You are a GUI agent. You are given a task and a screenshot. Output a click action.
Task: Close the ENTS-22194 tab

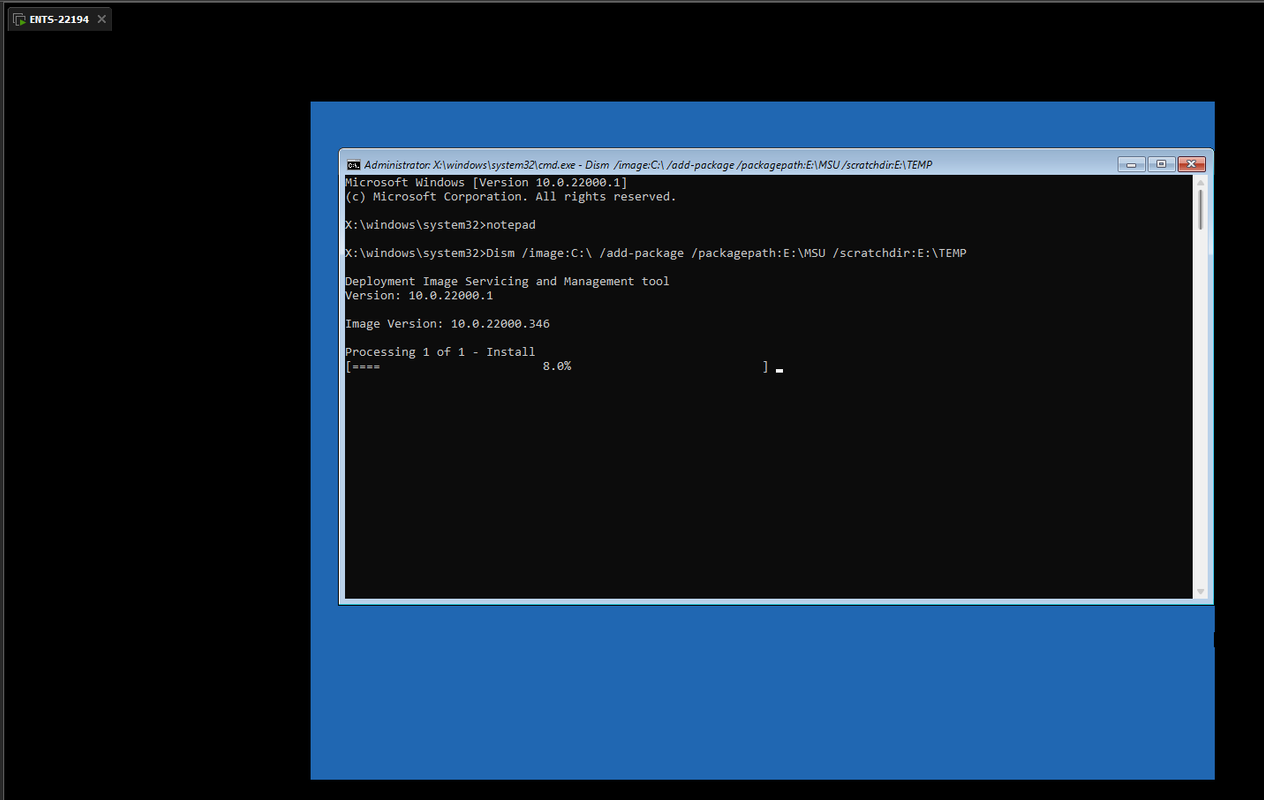(101, 19)
